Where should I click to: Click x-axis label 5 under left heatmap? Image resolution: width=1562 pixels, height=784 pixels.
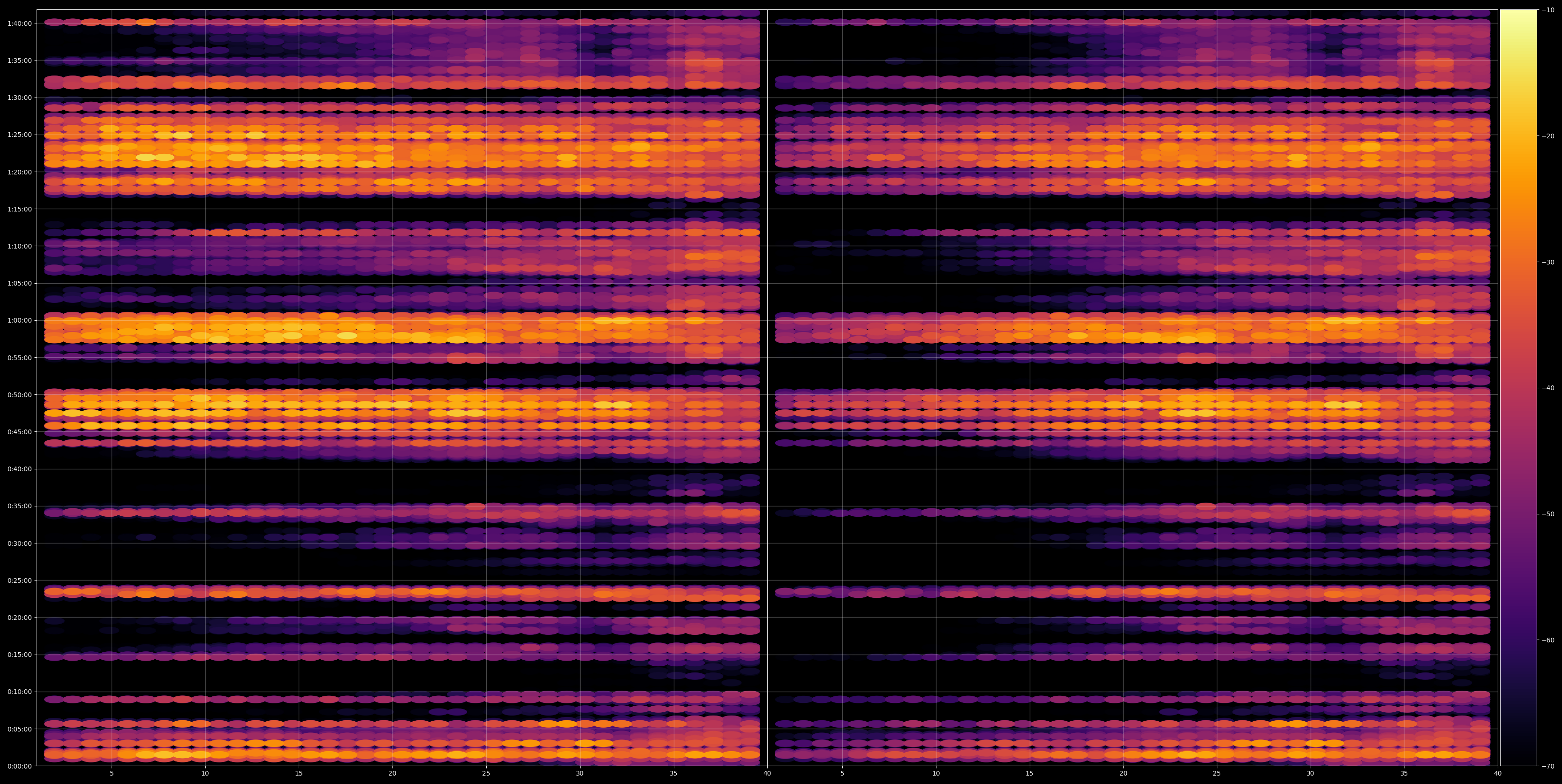[x=112, y=774]
